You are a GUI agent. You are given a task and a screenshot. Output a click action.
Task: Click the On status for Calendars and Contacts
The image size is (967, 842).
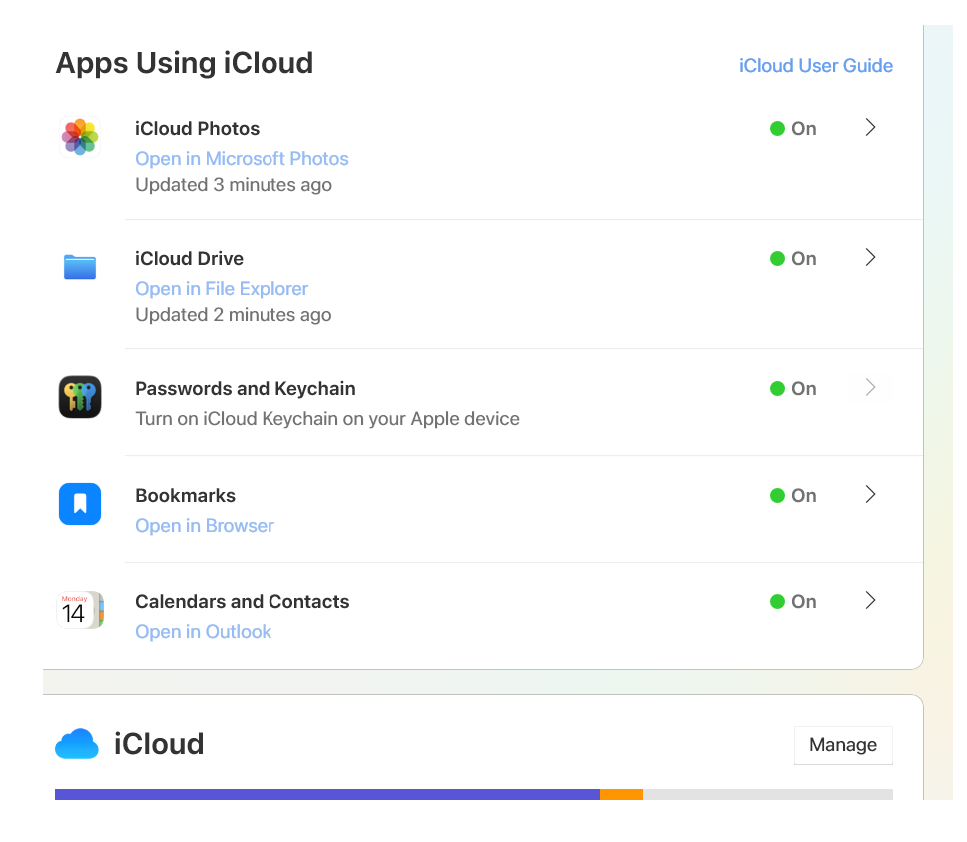793,601
